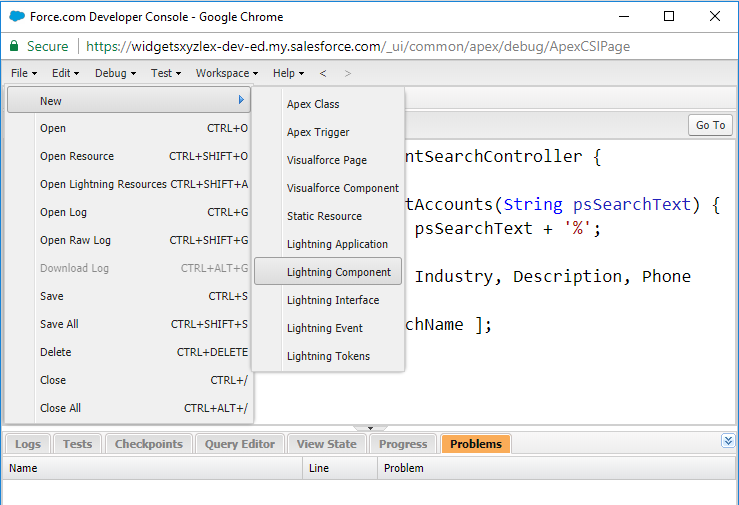Click the panel splitter collapse arrow
Viewport: 739px width, 505px height.
pyautogui.click(x=370, y=428)
